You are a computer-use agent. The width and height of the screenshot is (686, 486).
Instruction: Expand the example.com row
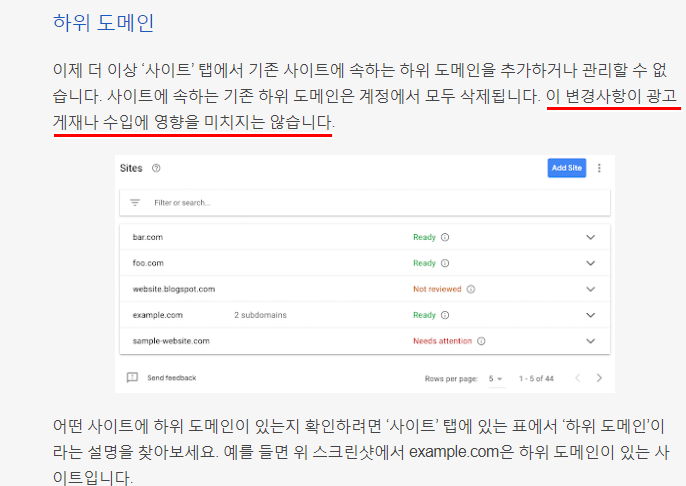point(591,315)
